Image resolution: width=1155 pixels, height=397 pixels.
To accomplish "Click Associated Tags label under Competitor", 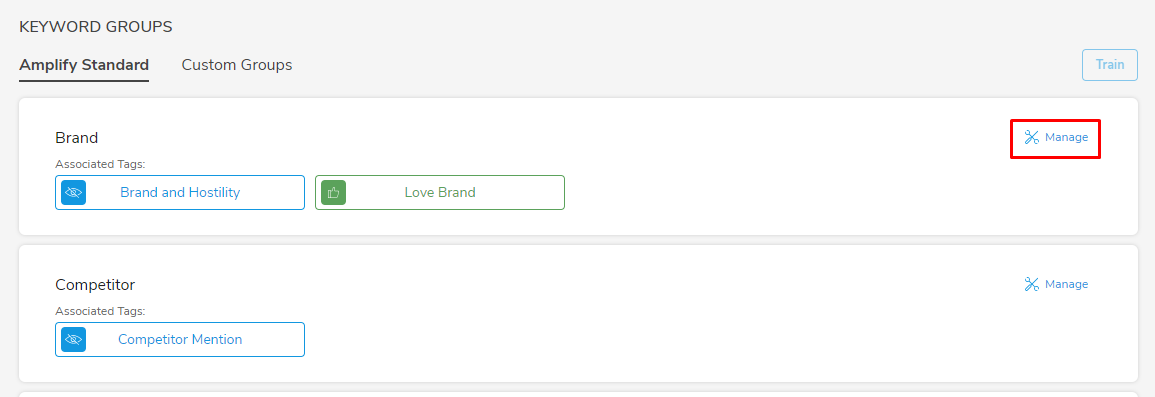I will coord(100,312).
